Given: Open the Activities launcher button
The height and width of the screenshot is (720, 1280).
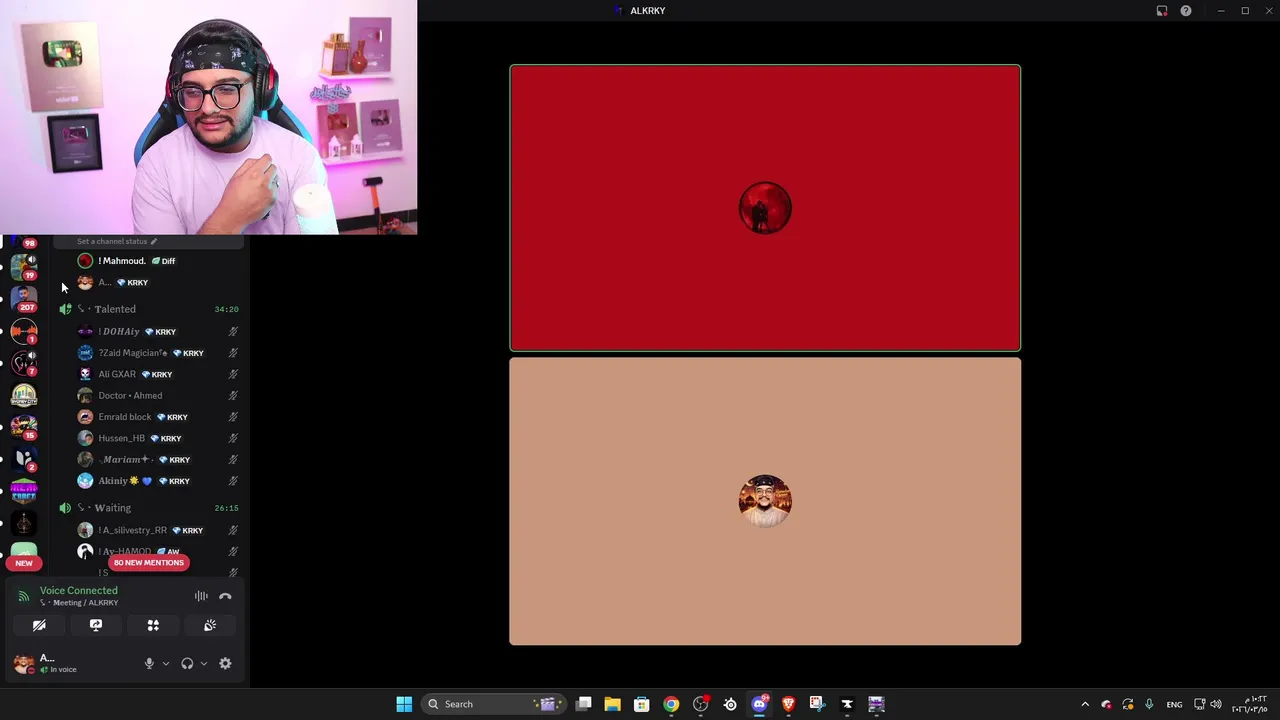Looking at the screenshot, I should [x=153, y=625].
